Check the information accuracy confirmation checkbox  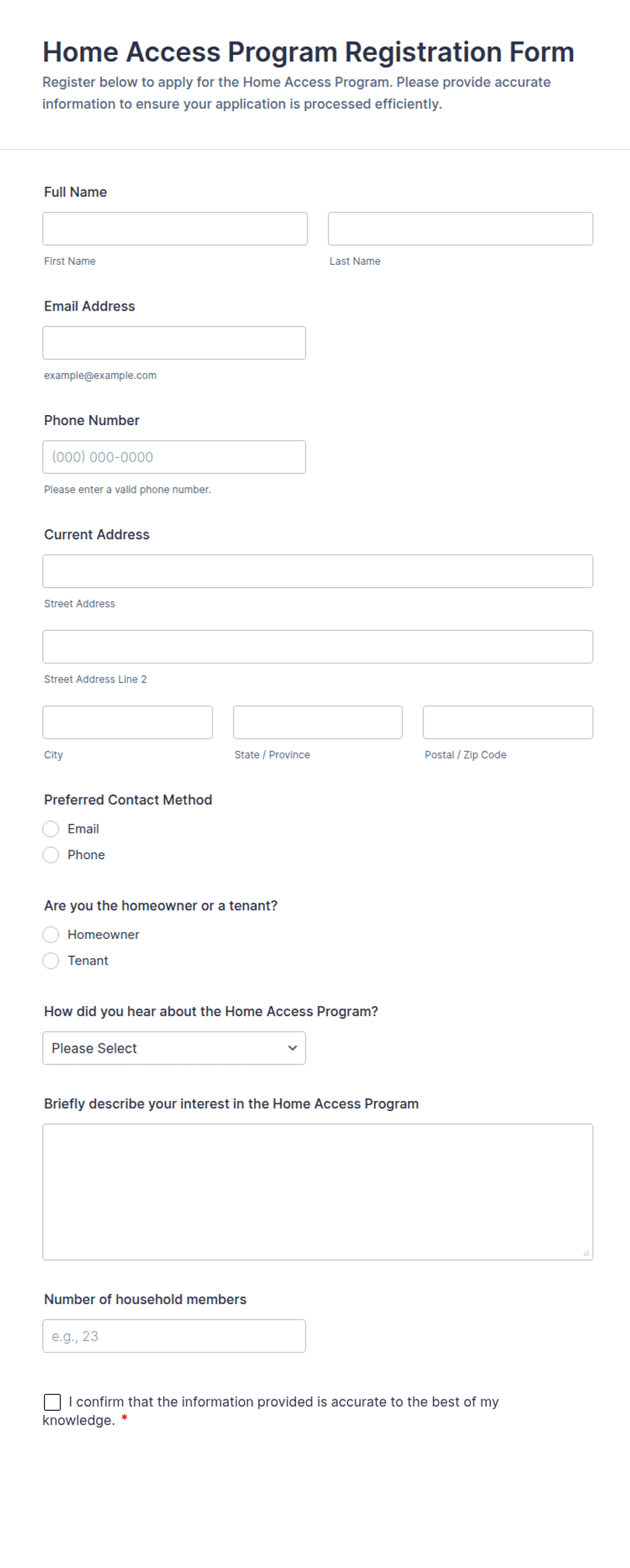click(52, 1402)
